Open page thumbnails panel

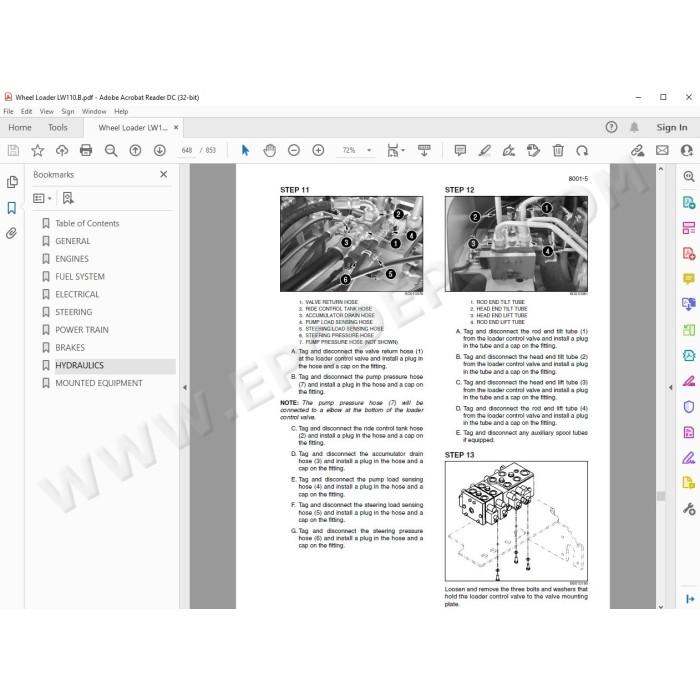[x=12, y=182]
